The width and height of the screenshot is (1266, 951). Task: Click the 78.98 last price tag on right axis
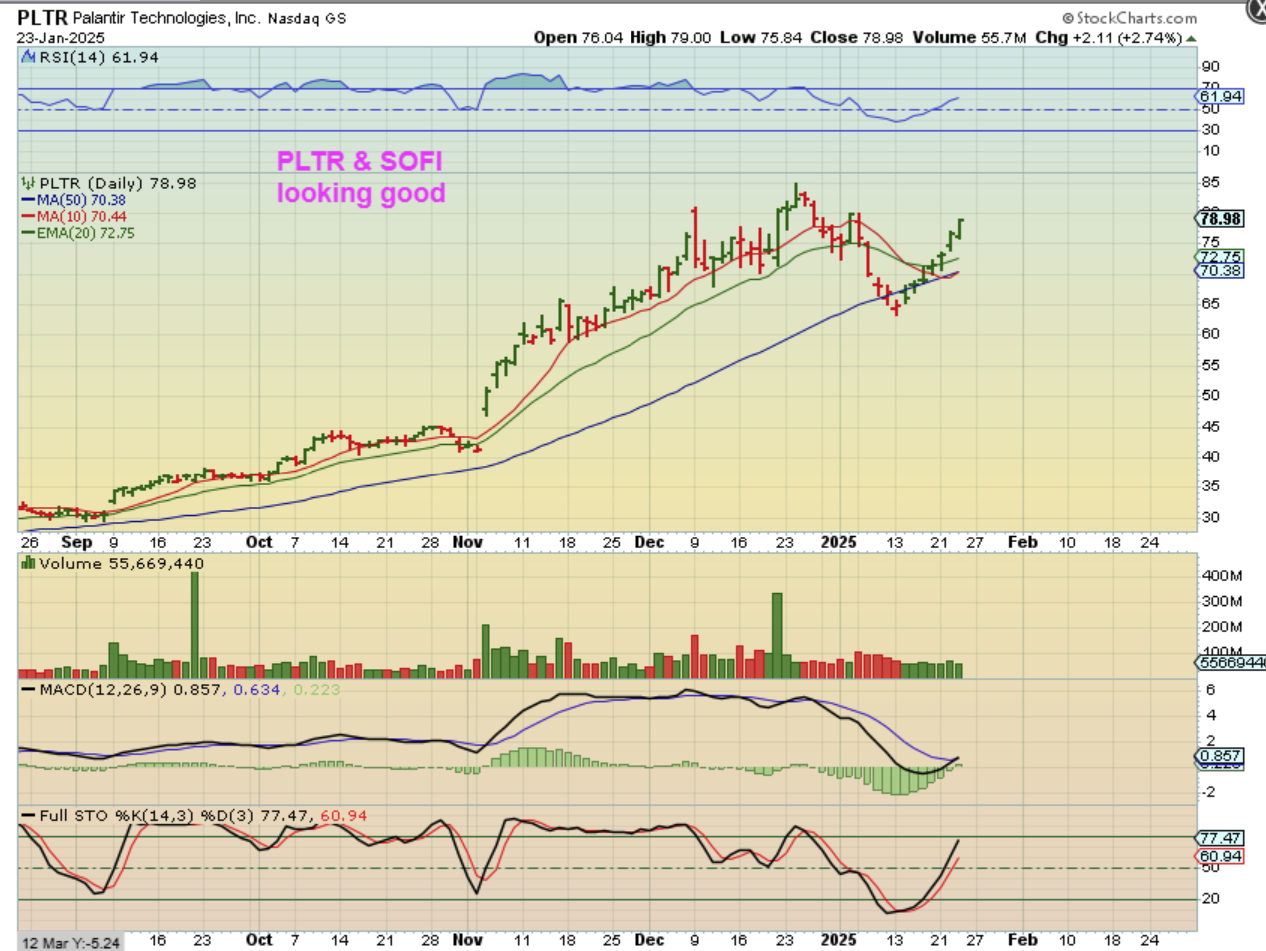pyautogui.click(x=1220, y=218)
